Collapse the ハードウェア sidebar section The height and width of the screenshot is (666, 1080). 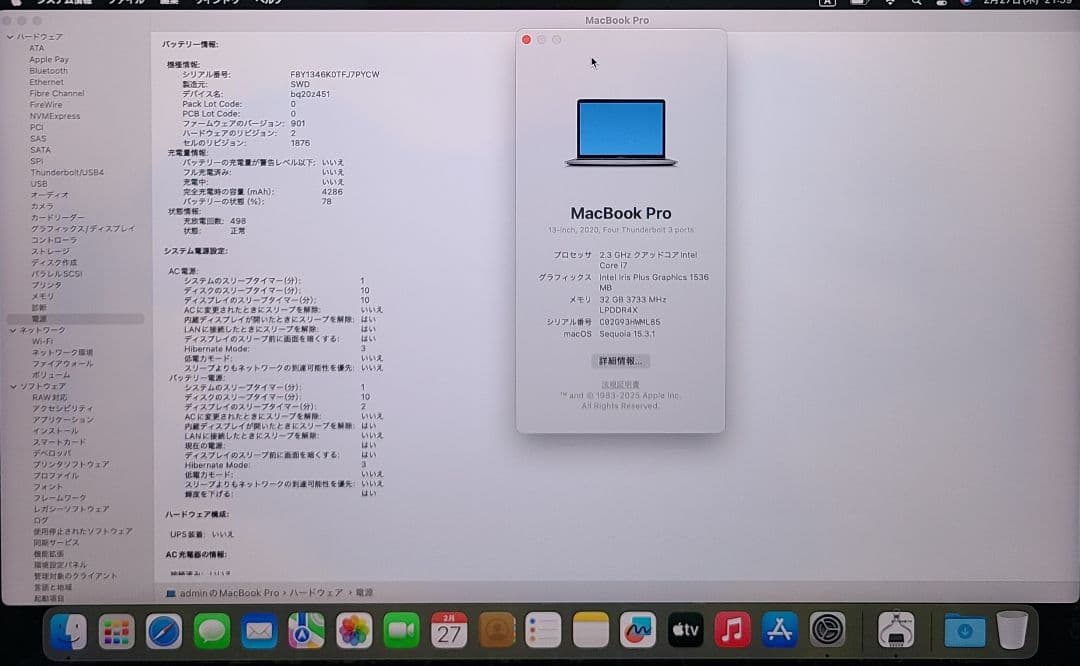pos(10,37)
